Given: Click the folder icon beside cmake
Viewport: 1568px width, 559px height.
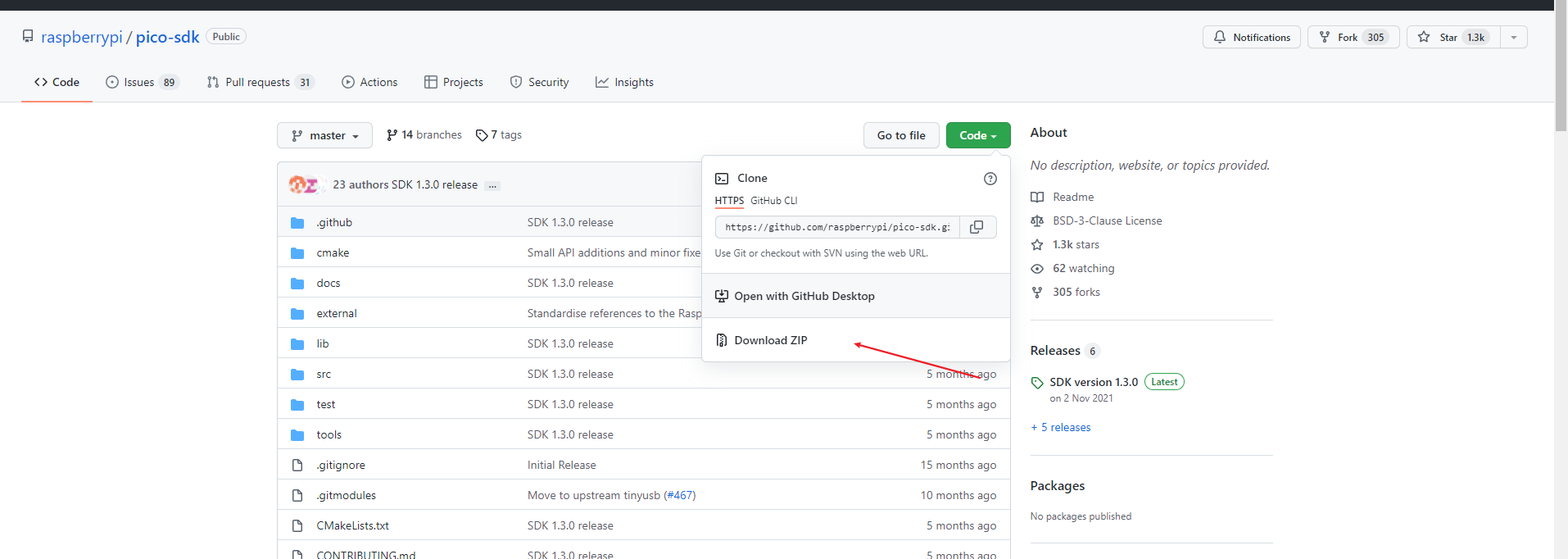Looking at the screenshot, I should coord(297,252).
